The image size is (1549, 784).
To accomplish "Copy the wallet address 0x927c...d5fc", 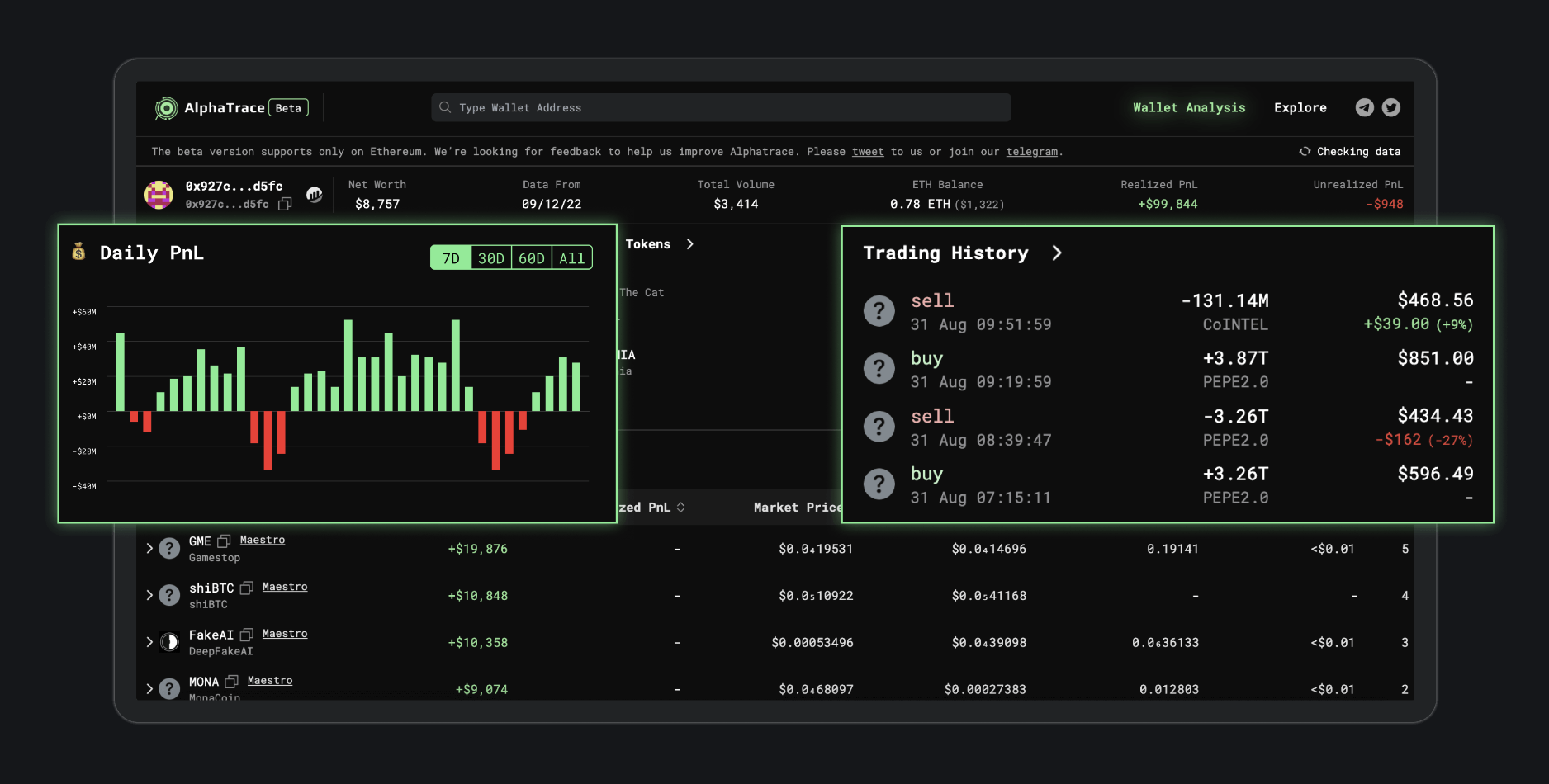I will click(285, 204).
